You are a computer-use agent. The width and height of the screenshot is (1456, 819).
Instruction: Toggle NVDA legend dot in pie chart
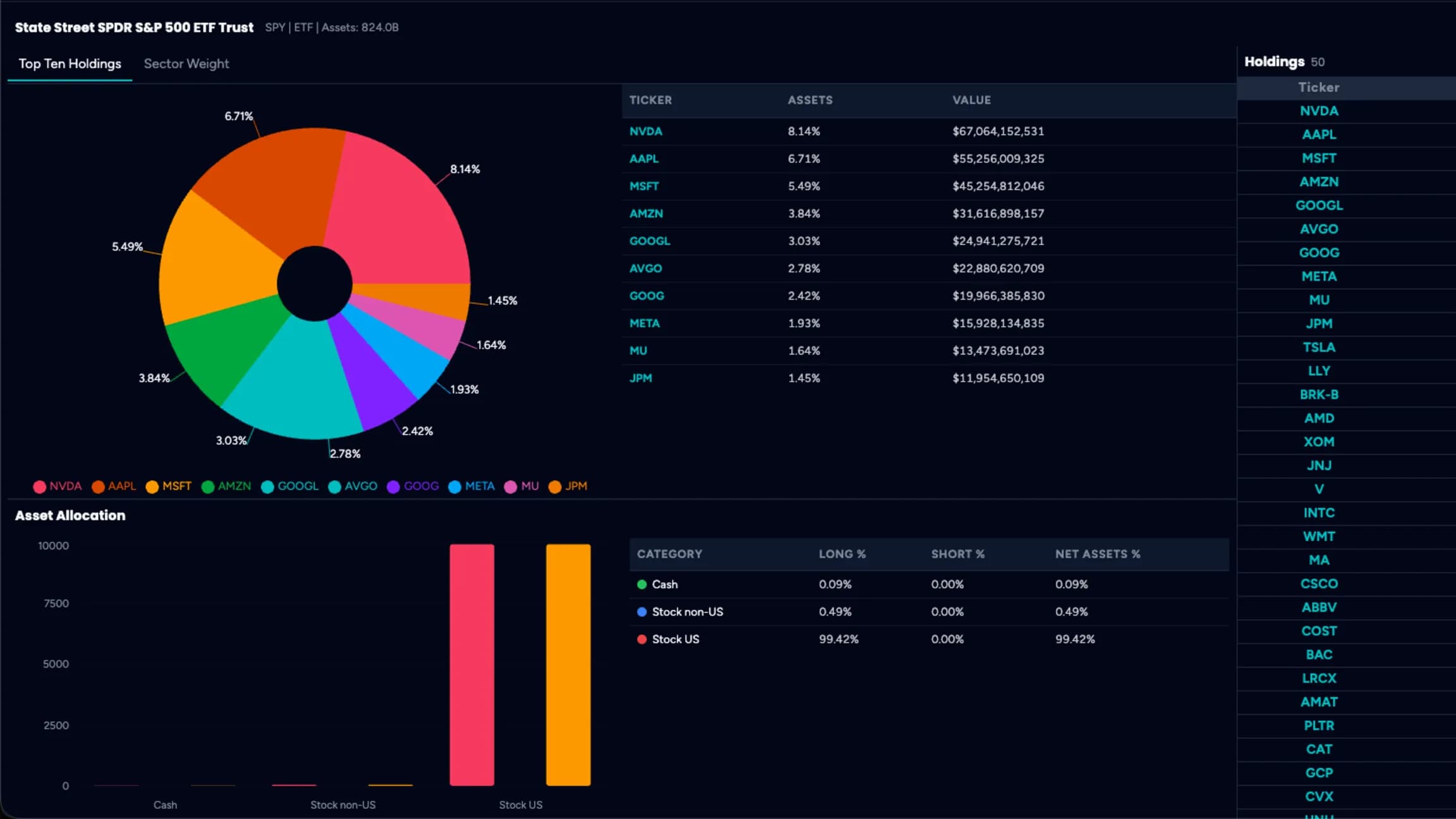39,487
